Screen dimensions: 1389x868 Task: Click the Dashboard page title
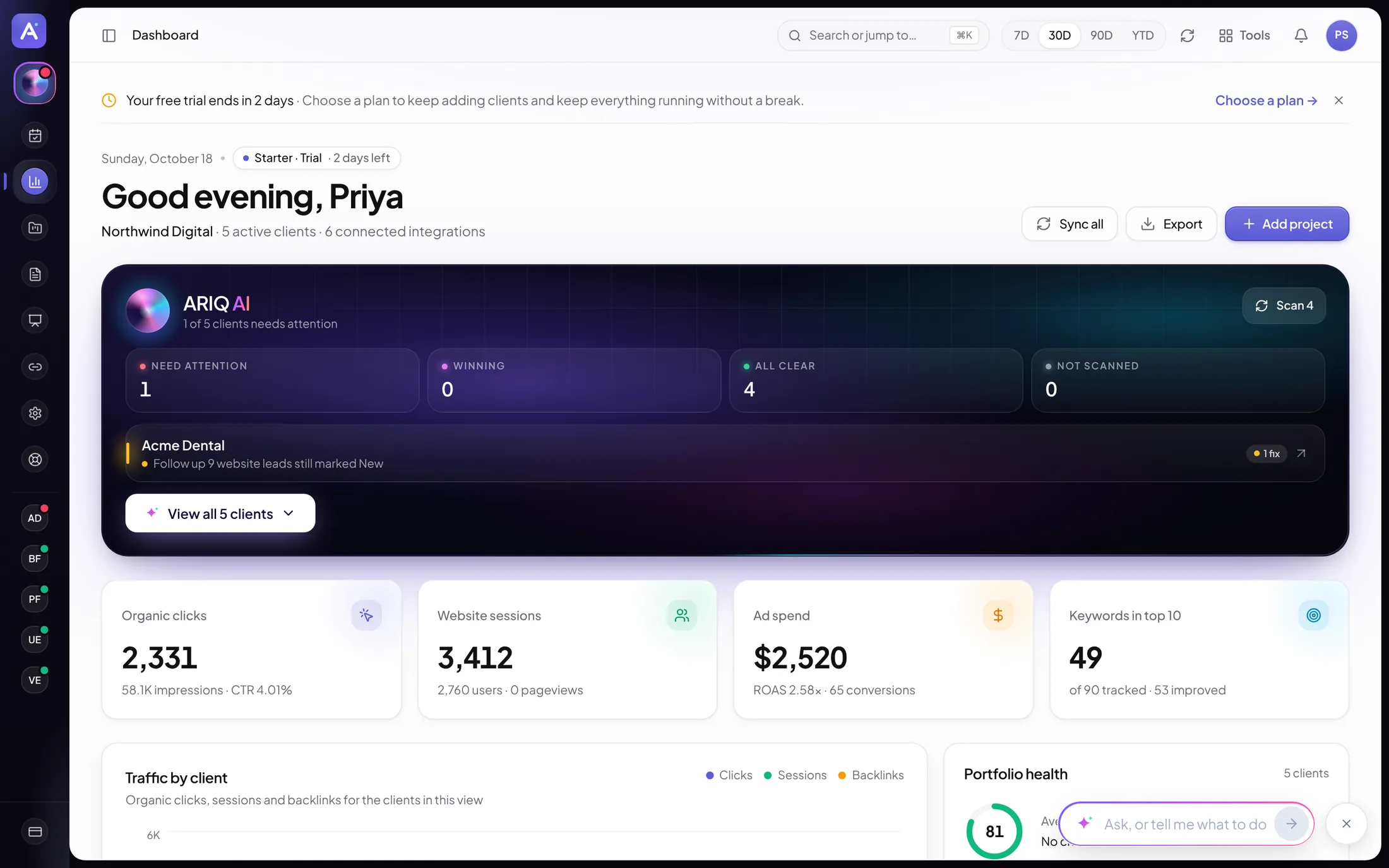[165, 35]
